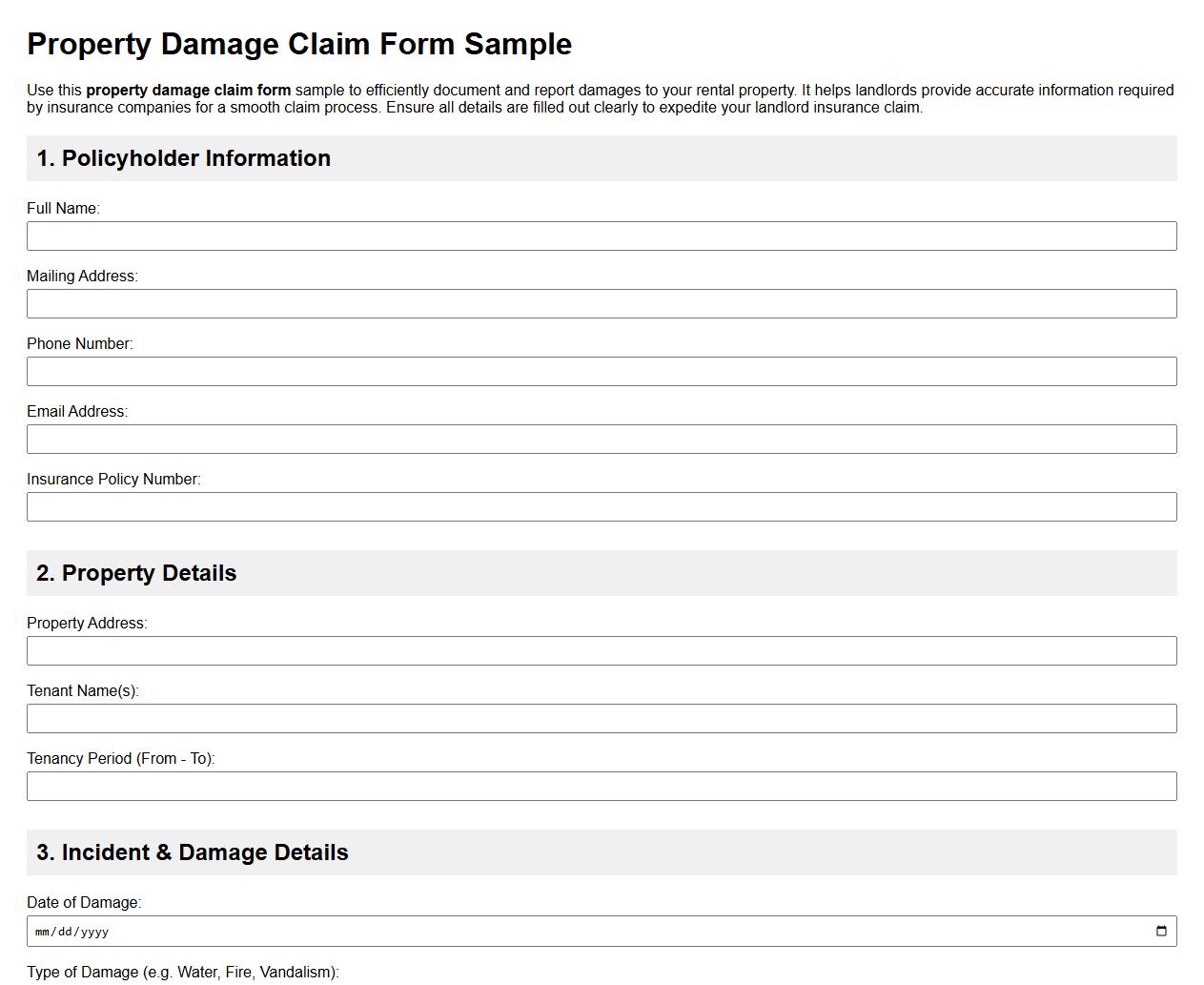Click the Full Name label
Screen dimensions: 1204x985
pyautogui.click(x=63, y=208)
